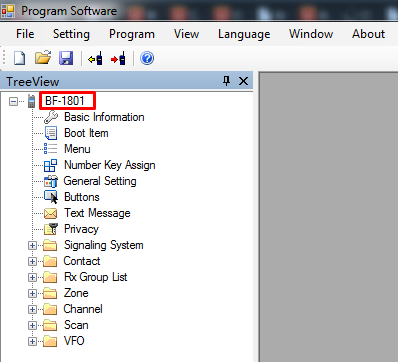Click the Number Key Assign grid icon
The image size is (398, 362).
[51, 165]
